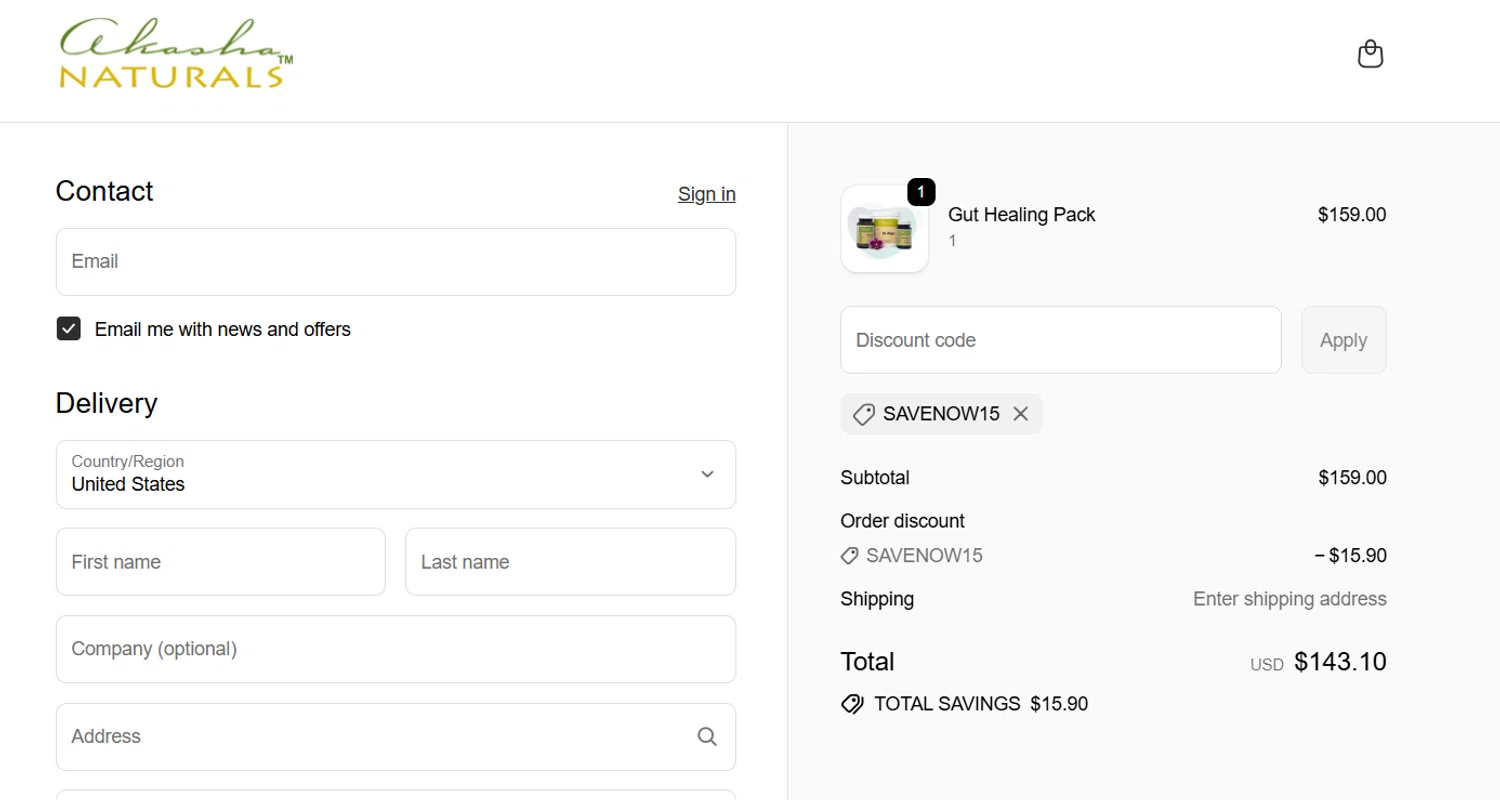Click the tag icon beside order discount SAVENOW15
This screenshot has width=1500, height=800.
tap(850, 556)
